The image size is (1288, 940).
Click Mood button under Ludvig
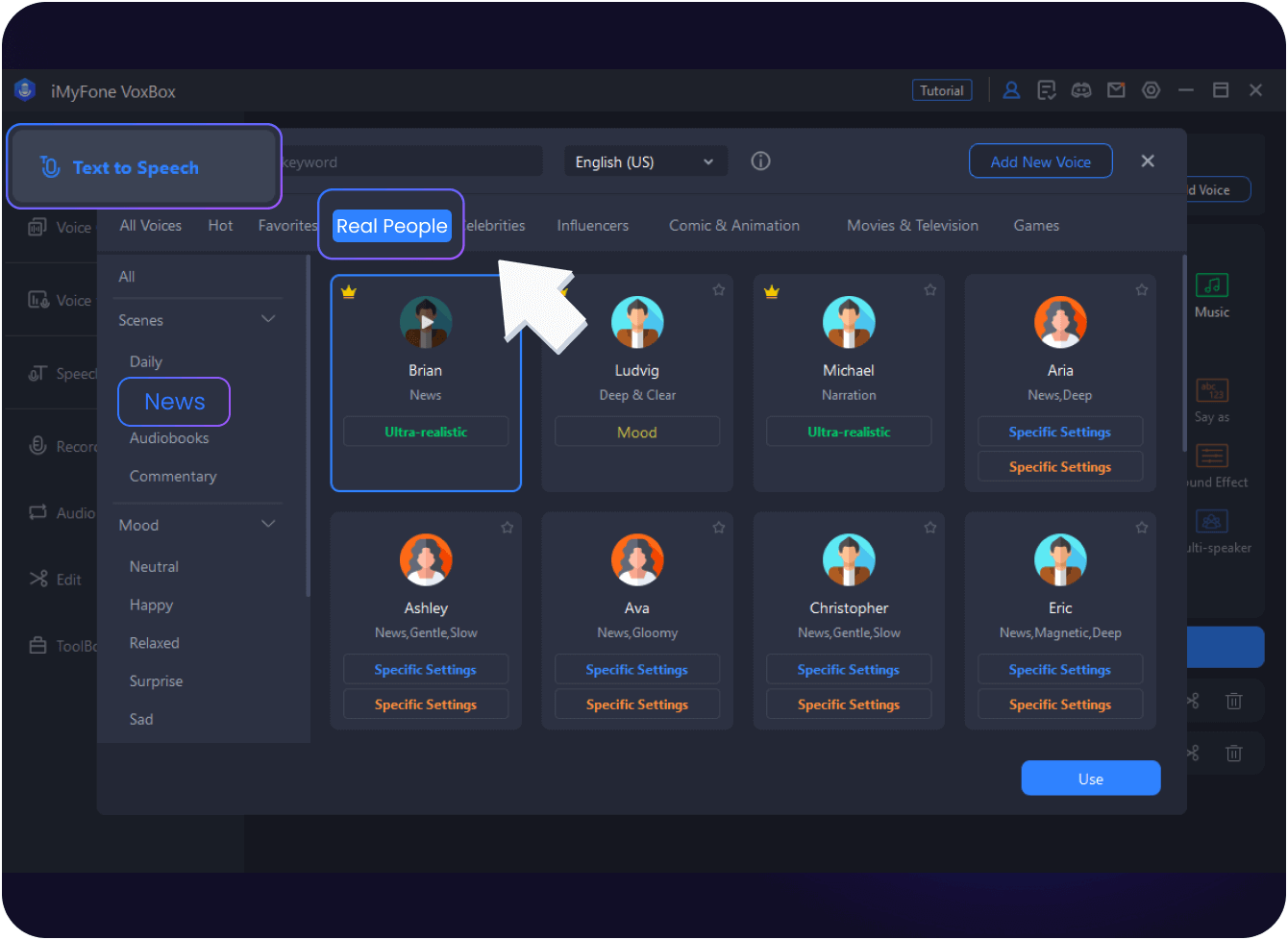coord(637,432)
